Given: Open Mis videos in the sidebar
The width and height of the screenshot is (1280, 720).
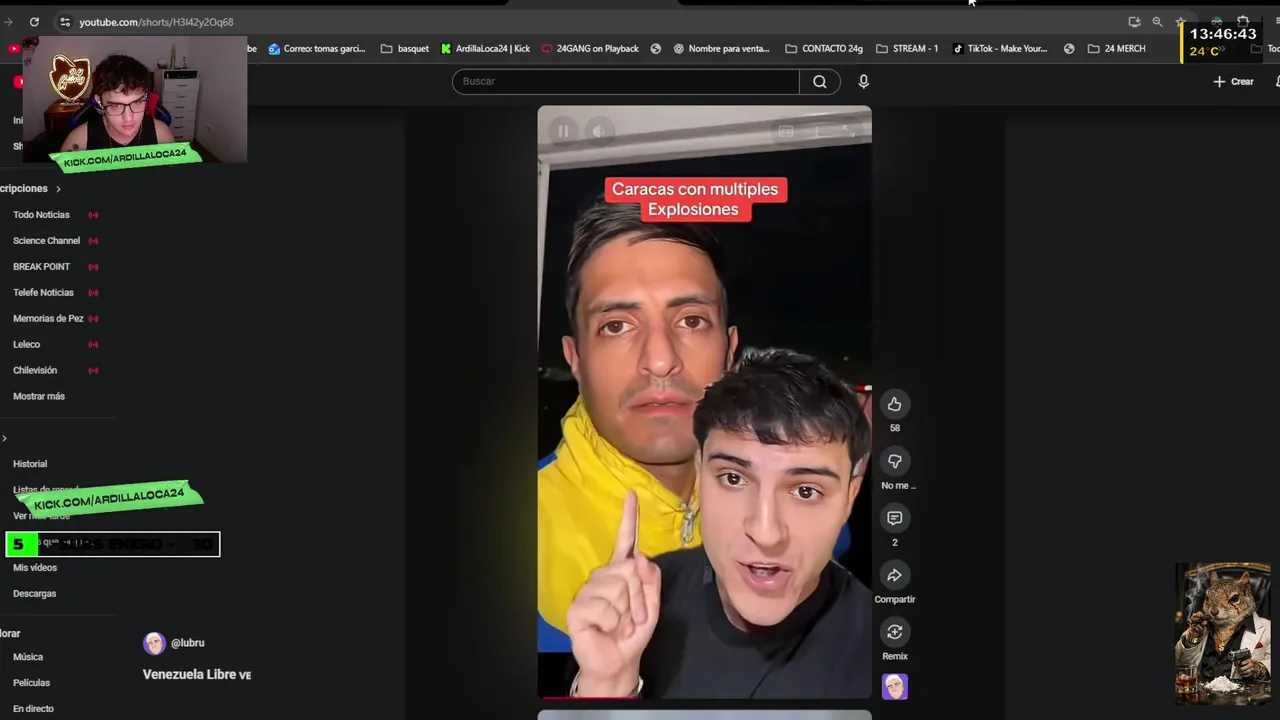Looking at the screenshot, I should pos(35,568).
